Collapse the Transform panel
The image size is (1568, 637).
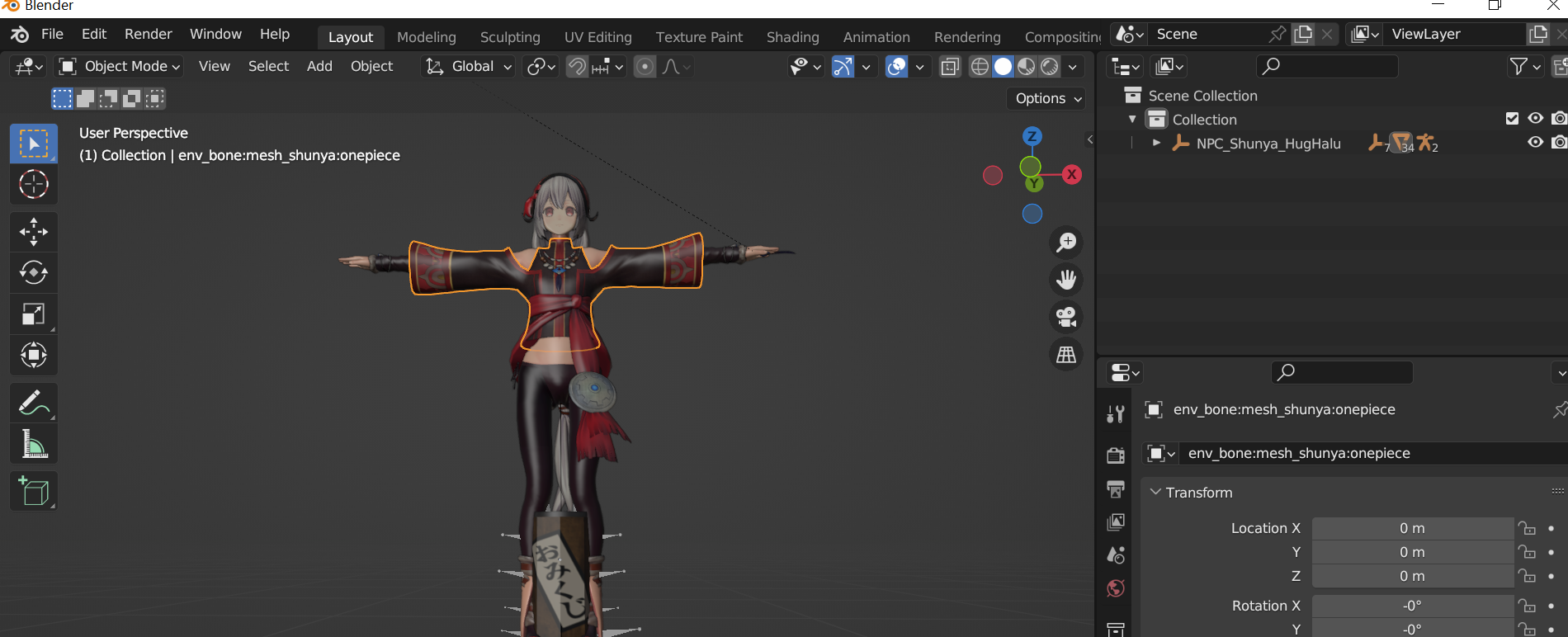pyautogui.click(x=1155, y=492)
